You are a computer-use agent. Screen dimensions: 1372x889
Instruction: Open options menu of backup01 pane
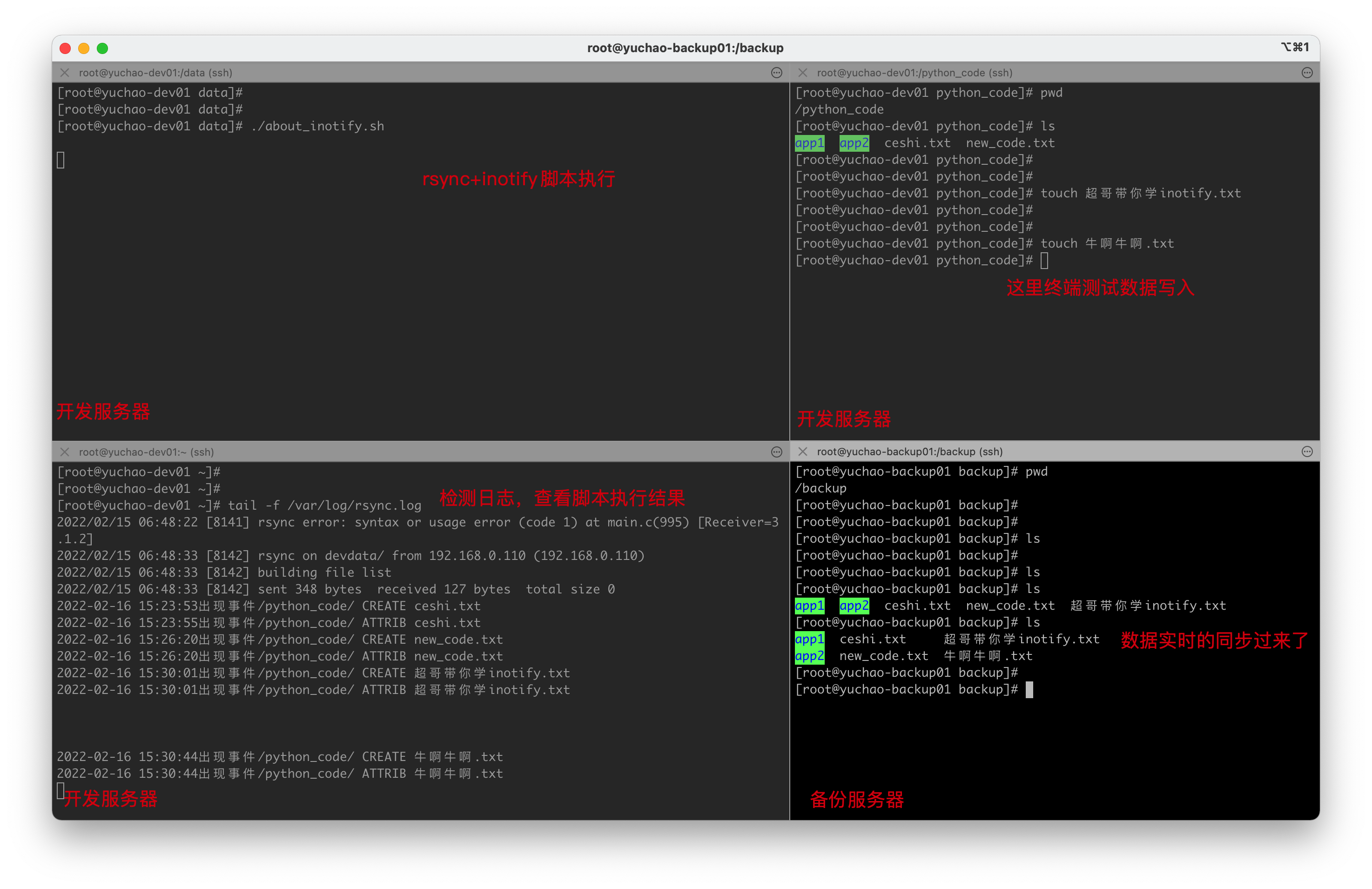[1307, 451]
